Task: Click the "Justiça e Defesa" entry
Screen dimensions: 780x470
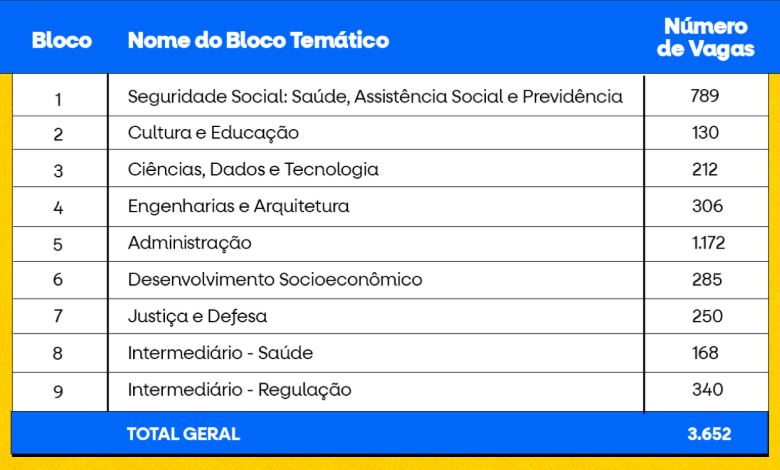Action: click(197, 317)
